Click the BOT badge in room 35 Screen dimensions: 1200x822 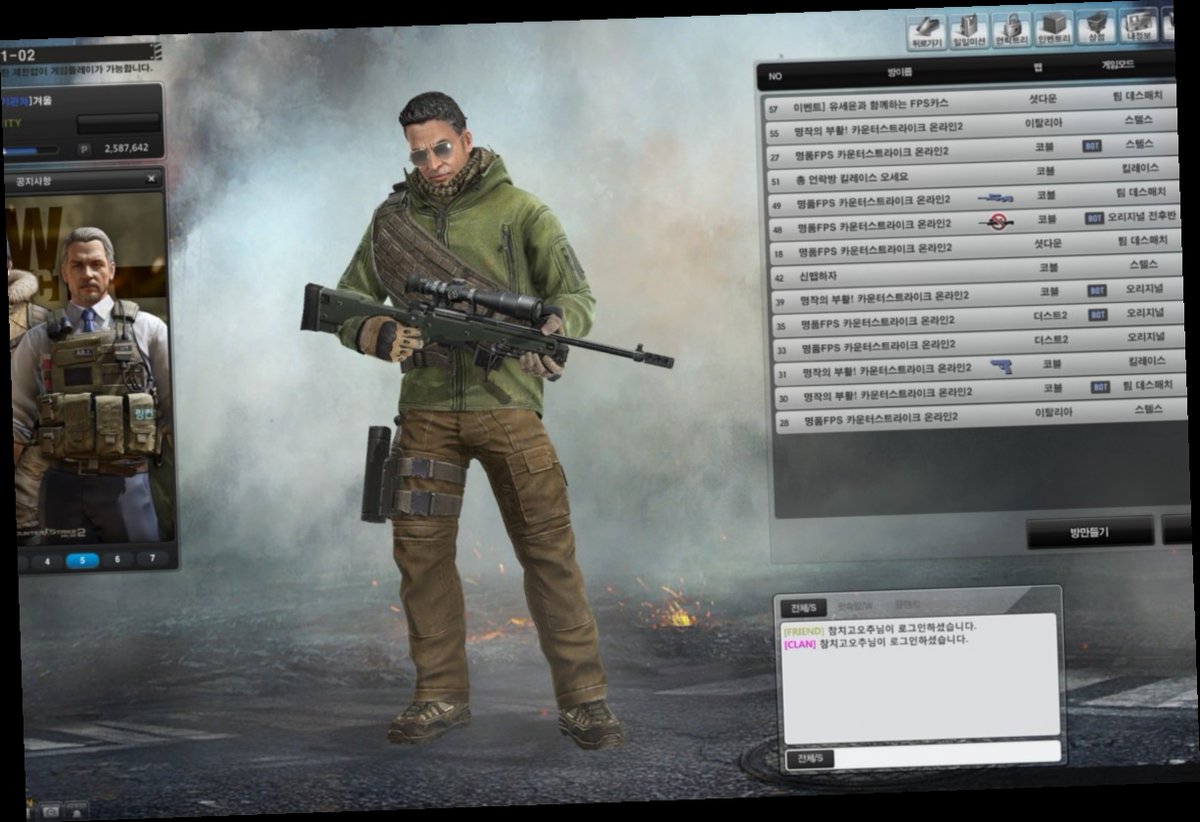(x=1098, y=315)
